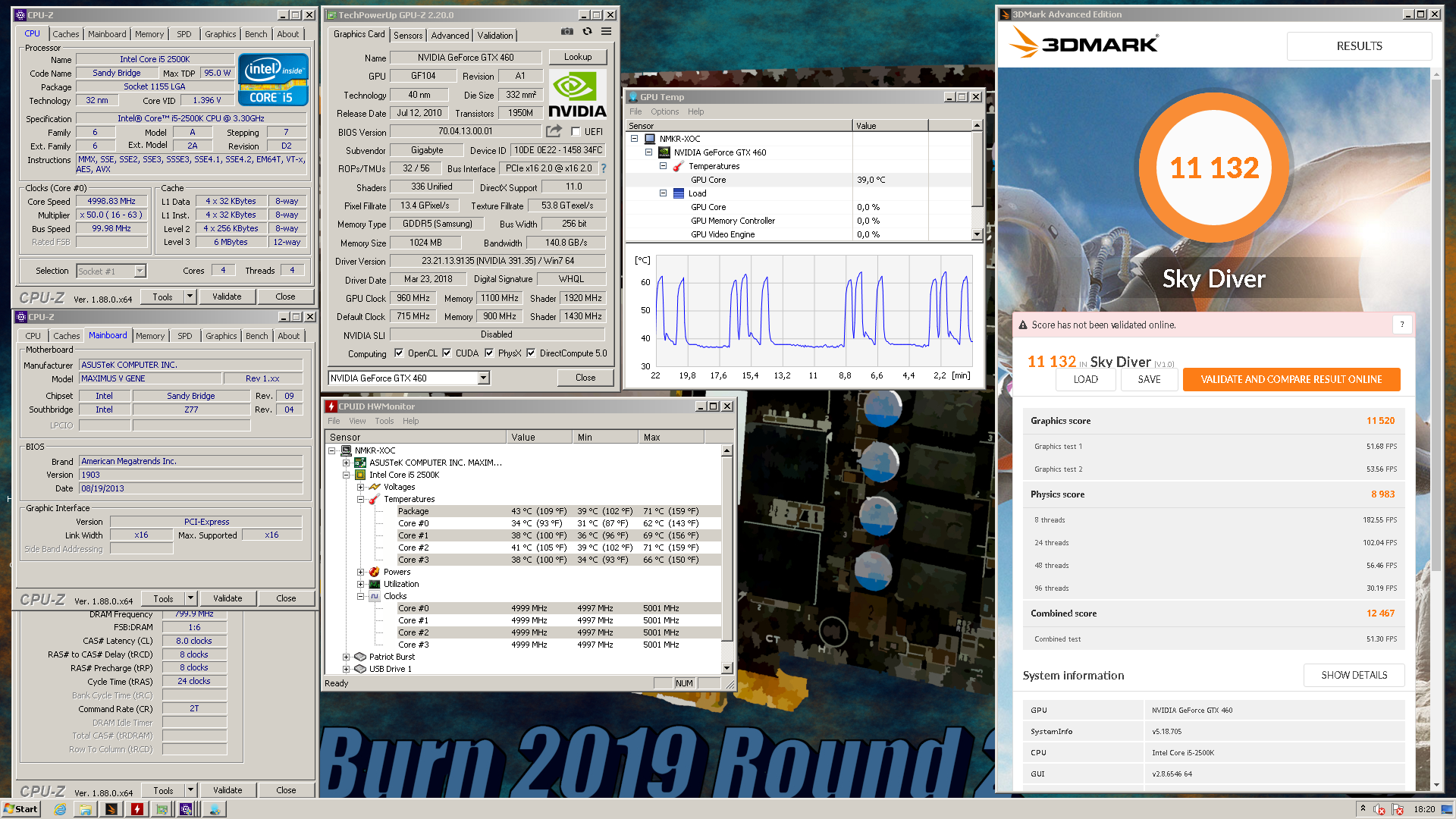Click the Start button

[20, 809]
